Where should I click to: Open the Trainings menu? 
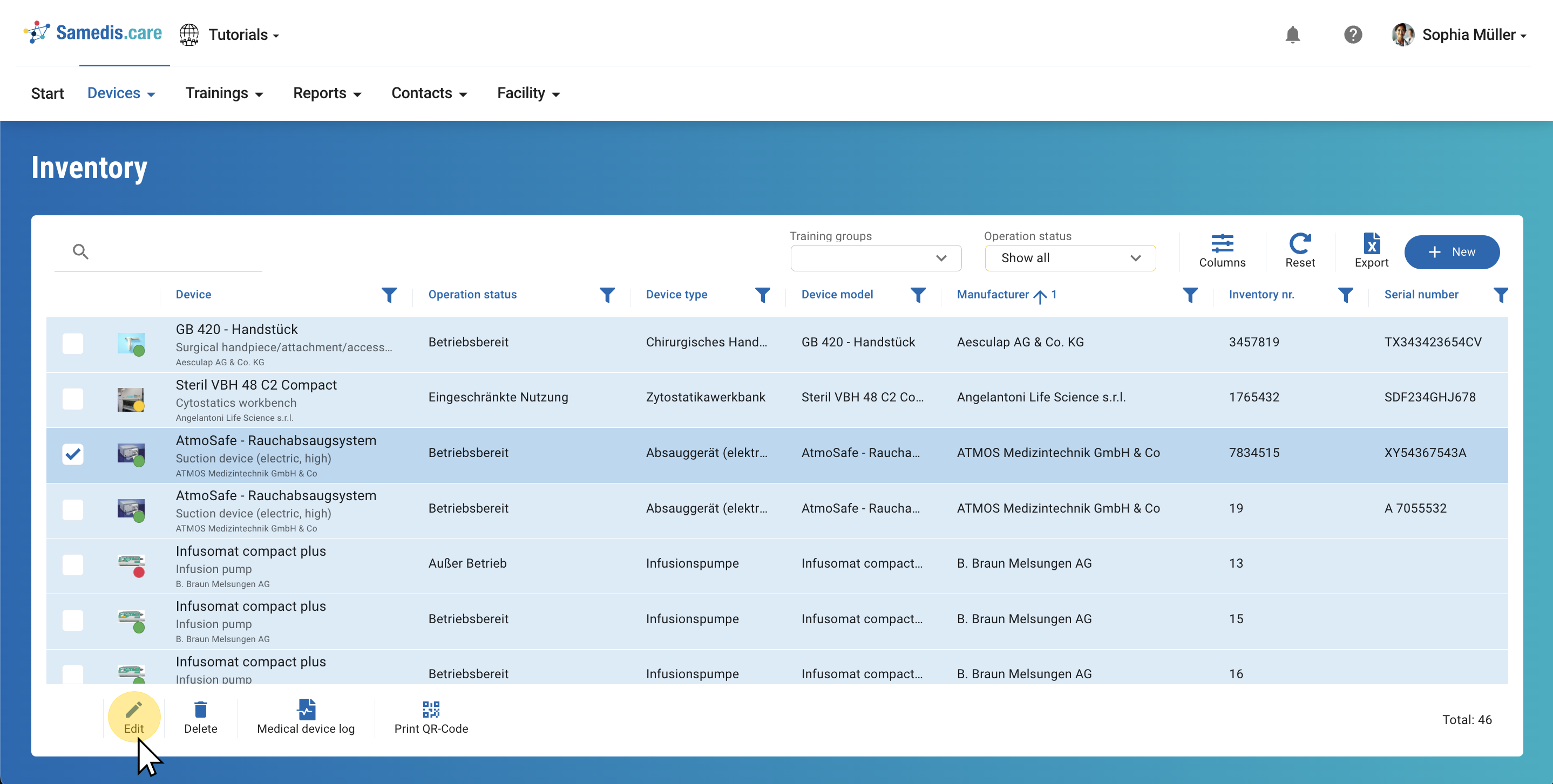(223, 93)
